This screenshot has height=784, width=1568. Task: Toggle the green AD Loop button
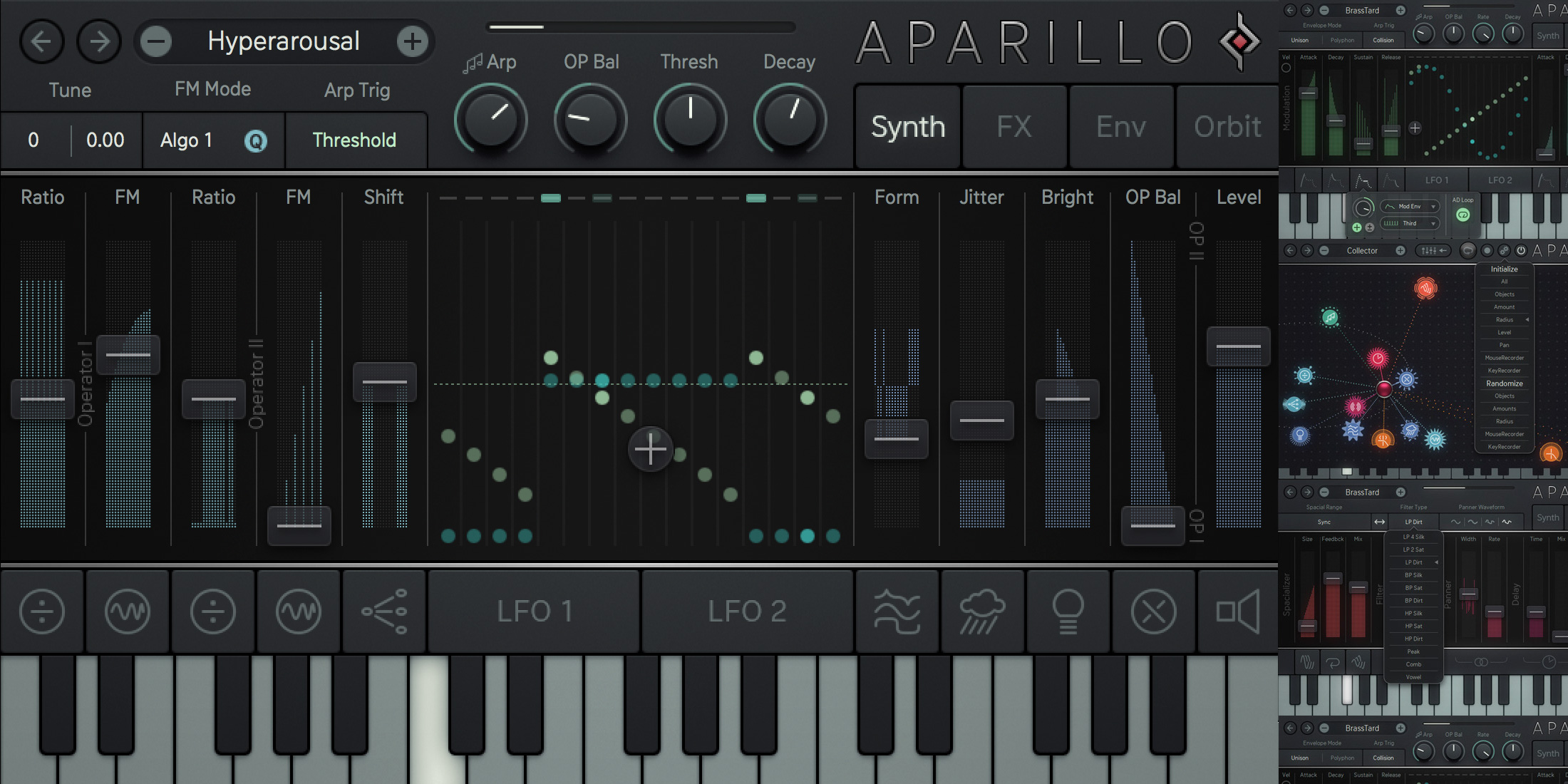pos(1463,215)
